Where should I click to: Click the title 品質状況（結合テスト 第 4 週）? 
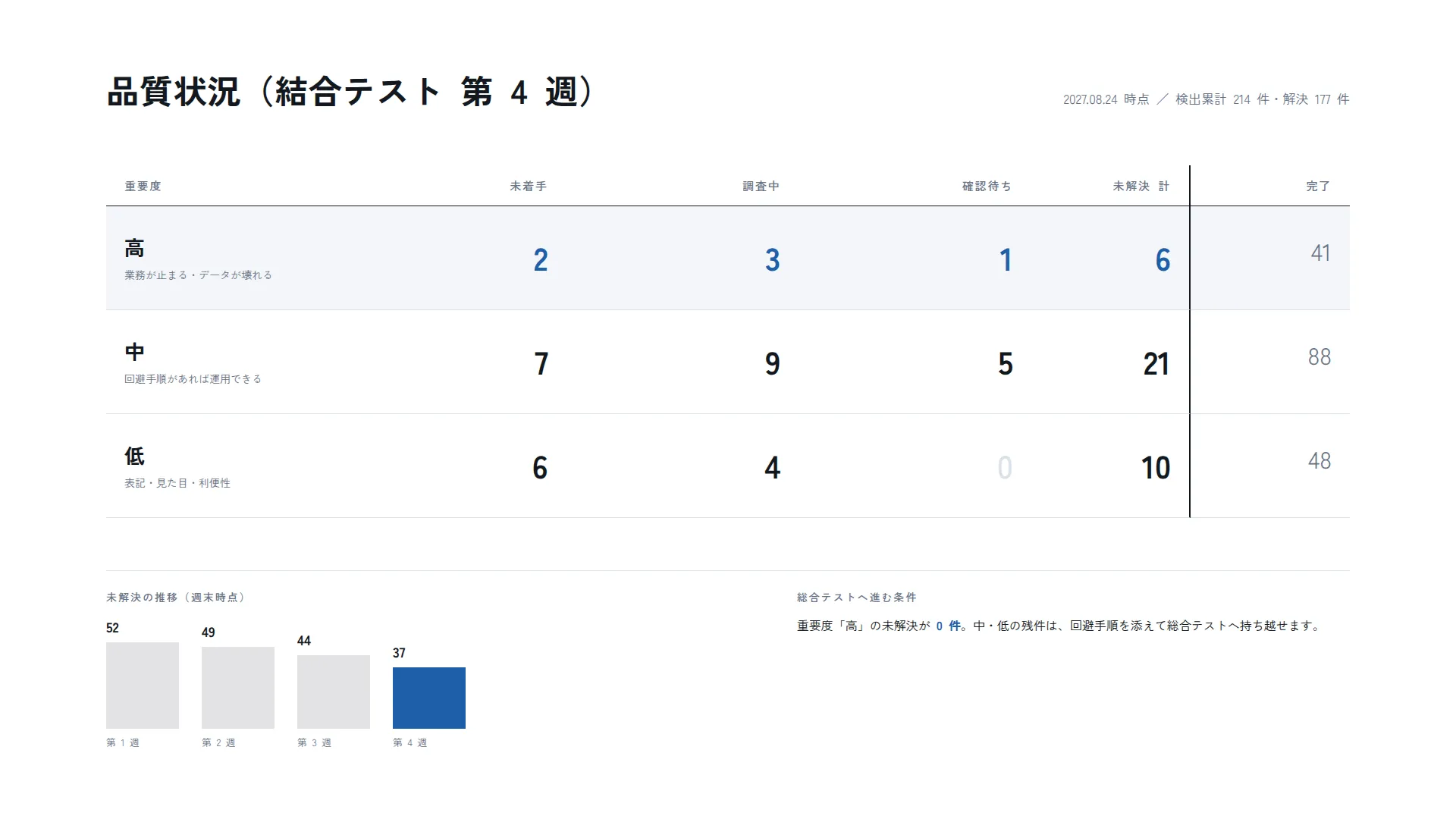click(350, 92)
